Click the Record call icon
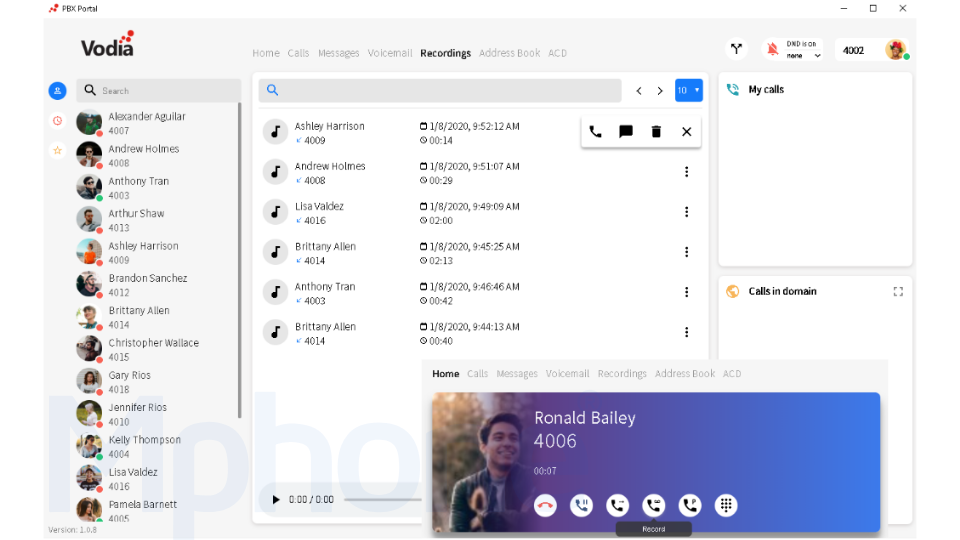960x540 pixels. tap(654, 505)
